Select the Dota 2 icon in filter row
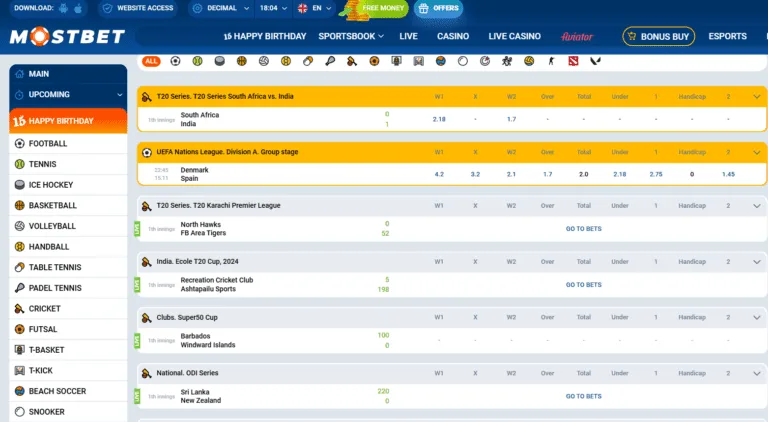 click(x=572, y=61)
